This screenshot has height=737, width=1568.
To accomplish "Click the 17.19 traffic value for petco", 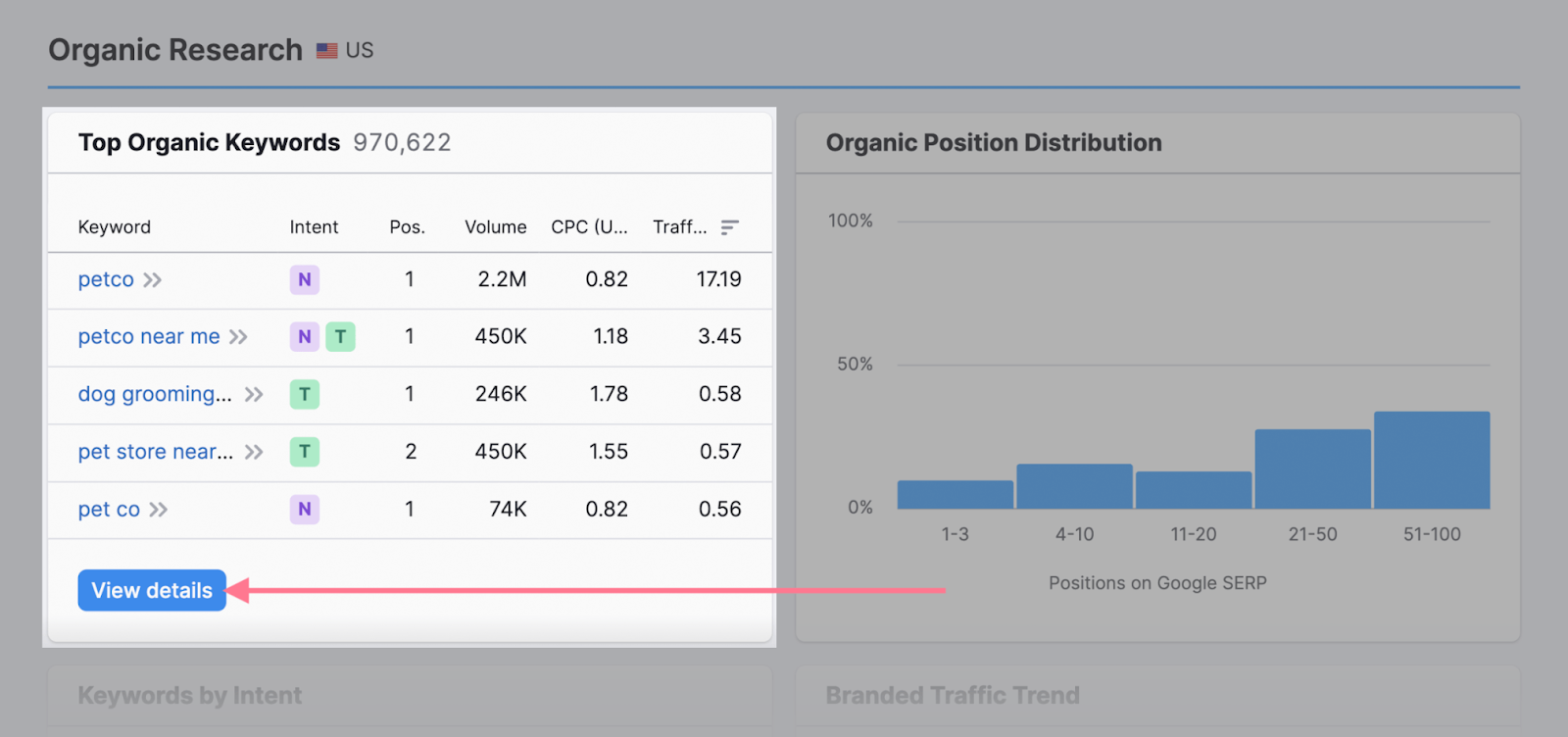I will (719, 279).
